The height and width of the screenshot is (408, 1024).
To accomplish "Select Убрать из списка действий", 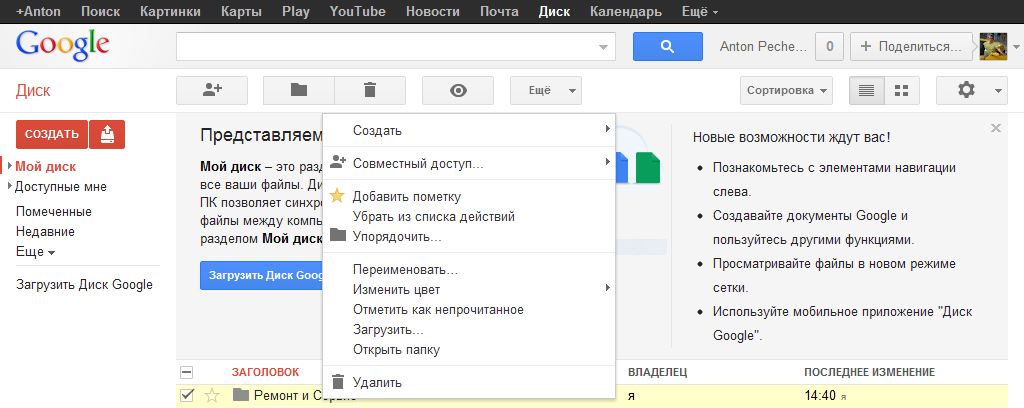I will 469,217.
